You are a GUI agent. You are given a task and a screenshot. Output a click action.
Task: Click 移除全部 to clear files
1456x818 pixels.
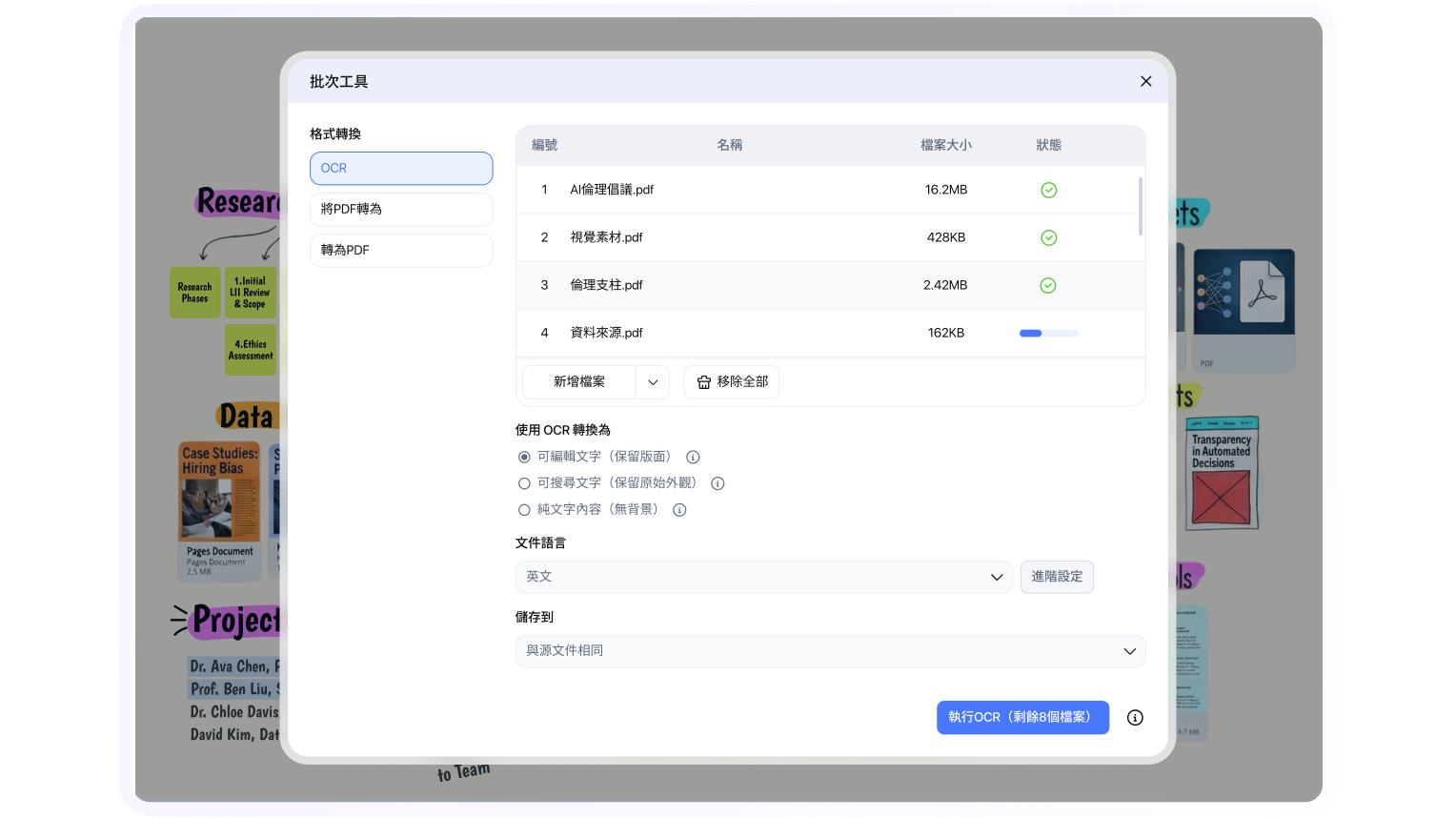pyautogui.click(x=732, y=382)
